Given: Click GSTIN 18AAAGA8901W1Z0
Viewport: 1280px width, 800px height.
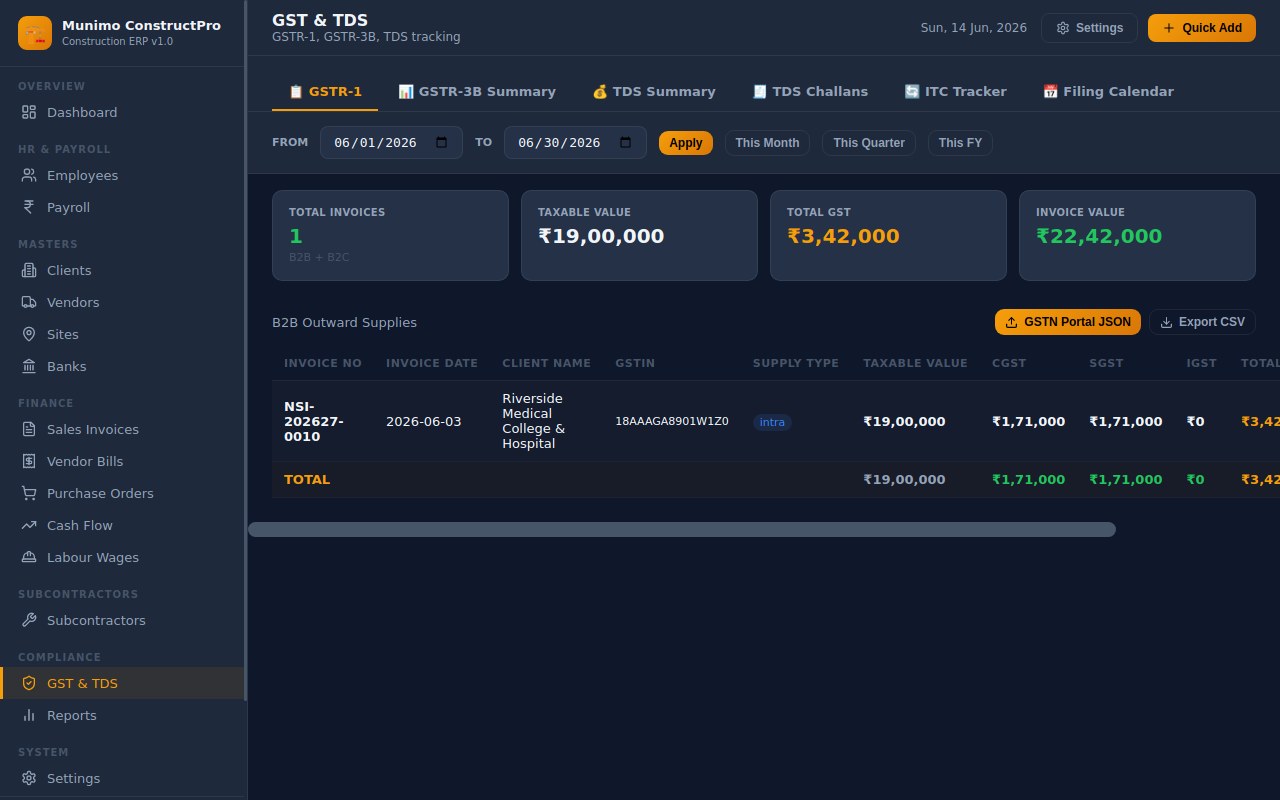Looking at the screenshot, I should point(672,421).
